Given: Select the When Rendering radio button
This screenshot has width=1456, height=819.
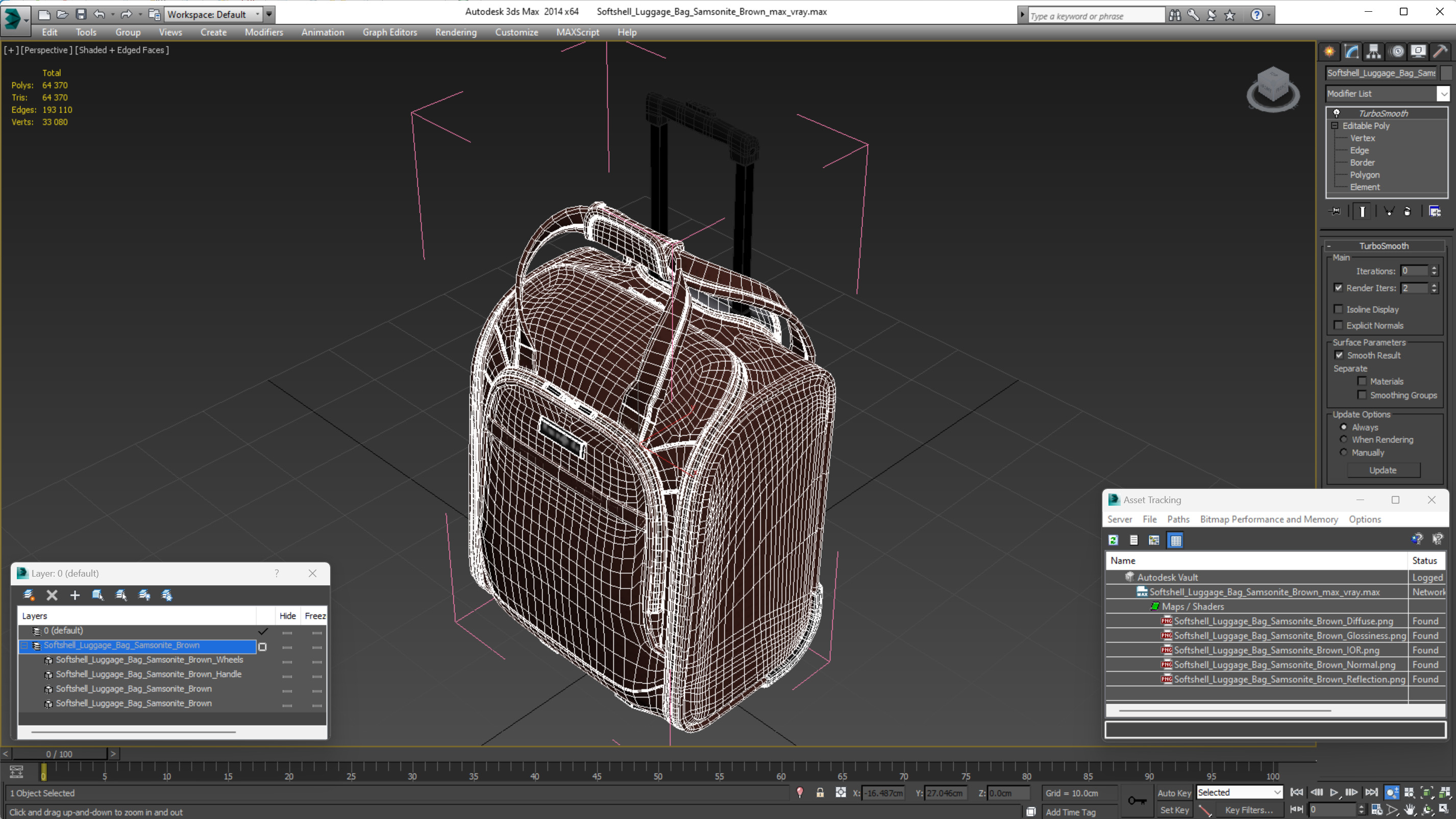Looking at the screenshot, I should [x=1344, y=439].
